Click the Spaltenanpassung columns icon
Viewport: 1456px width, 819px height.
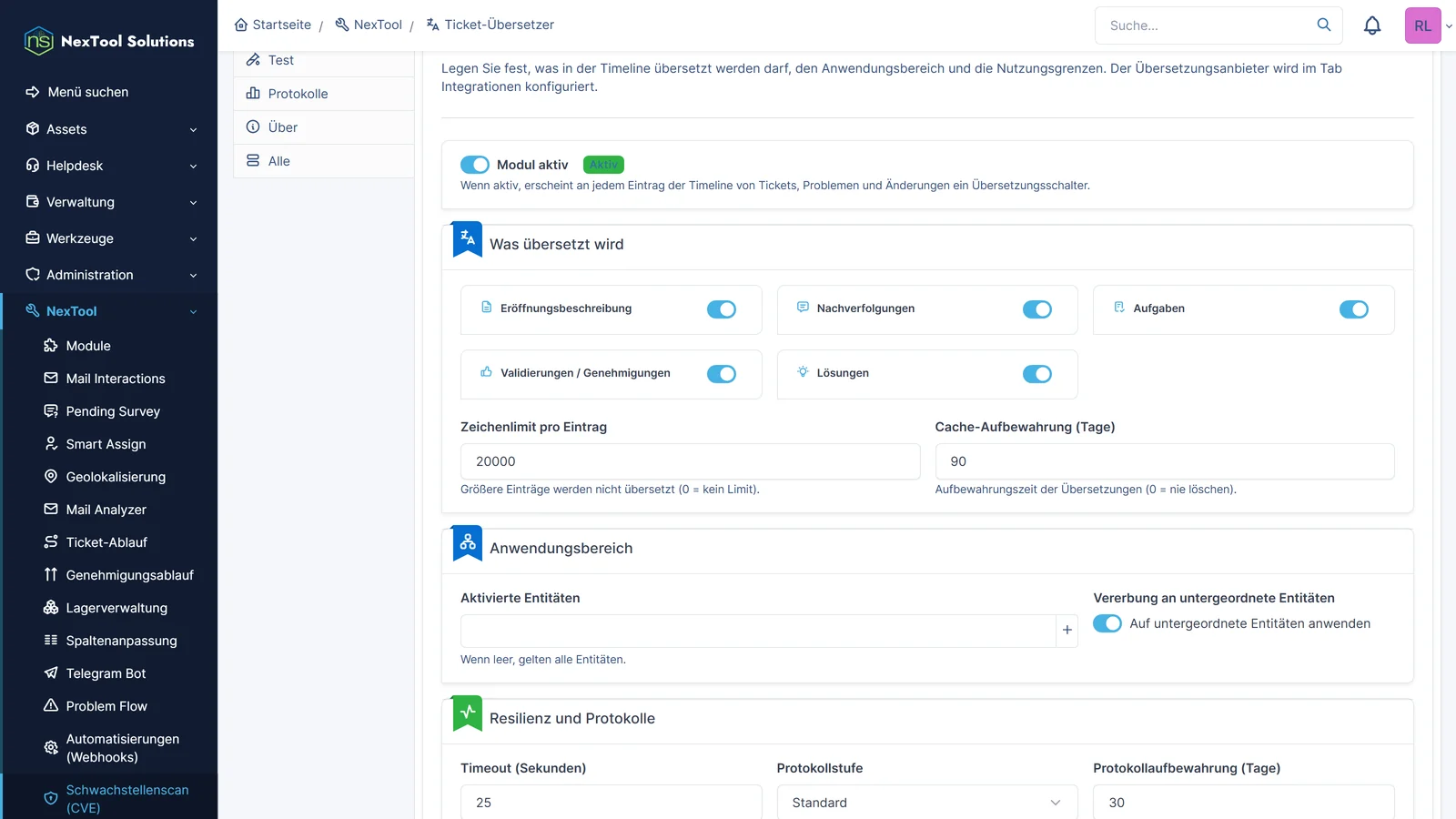[x=51, y=640]
